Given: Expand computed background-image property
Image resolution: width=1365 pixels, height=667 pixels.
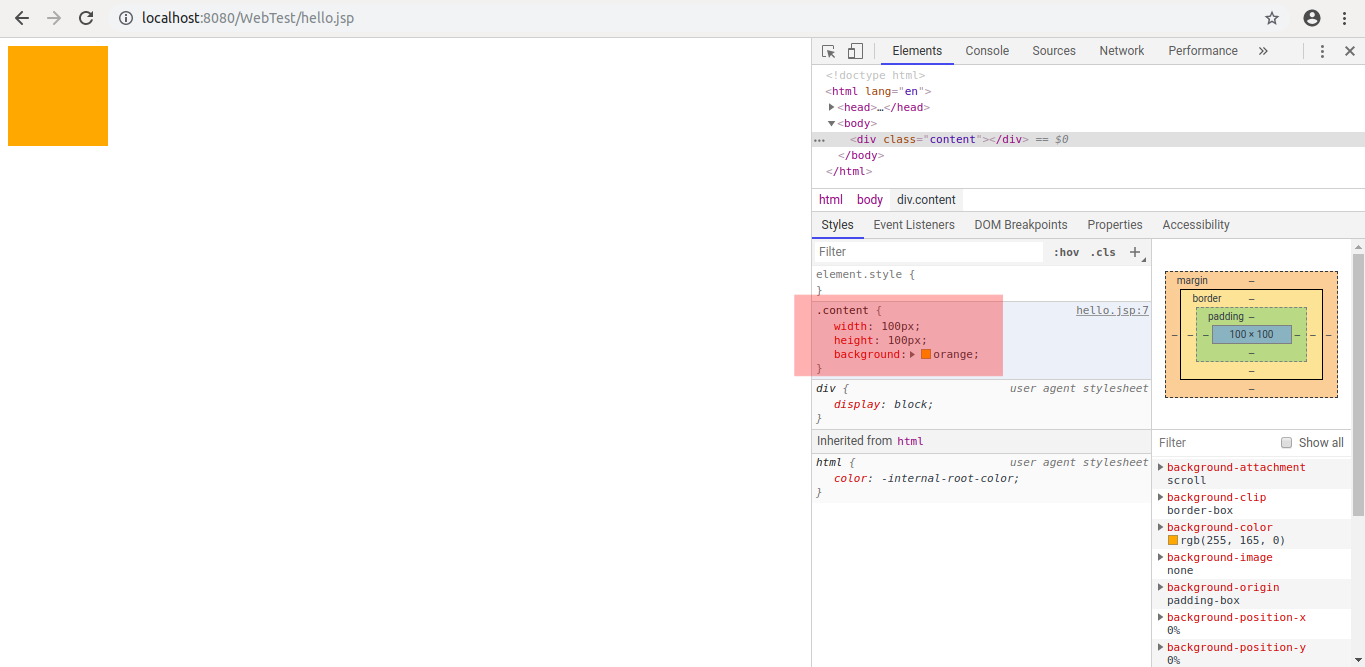Looking at the screenshot, I should pos(1161,557).
